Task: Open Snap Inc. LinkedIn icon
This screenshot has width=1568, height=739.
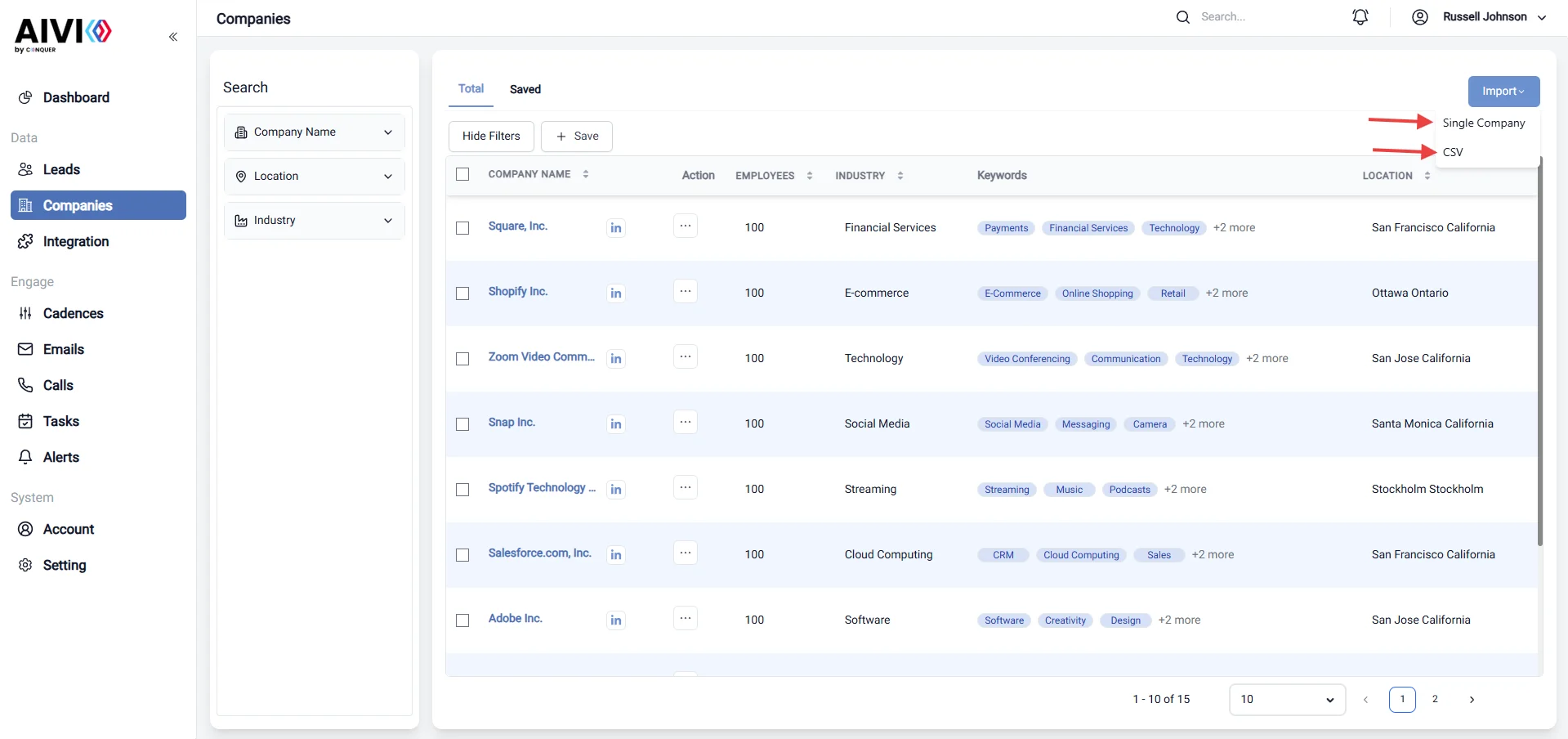Action: [616, 424]
